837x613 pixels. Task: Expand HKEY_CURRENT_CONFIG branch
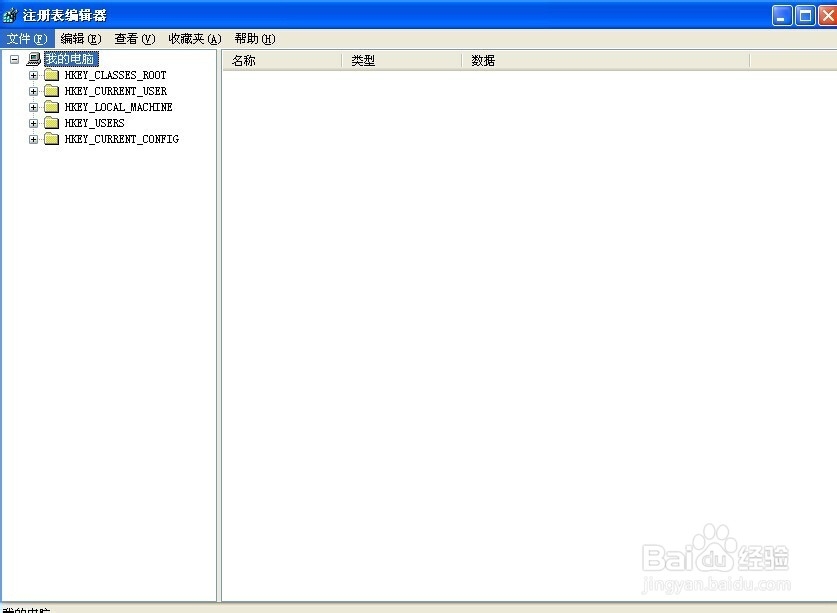click(x=33, y=139)
